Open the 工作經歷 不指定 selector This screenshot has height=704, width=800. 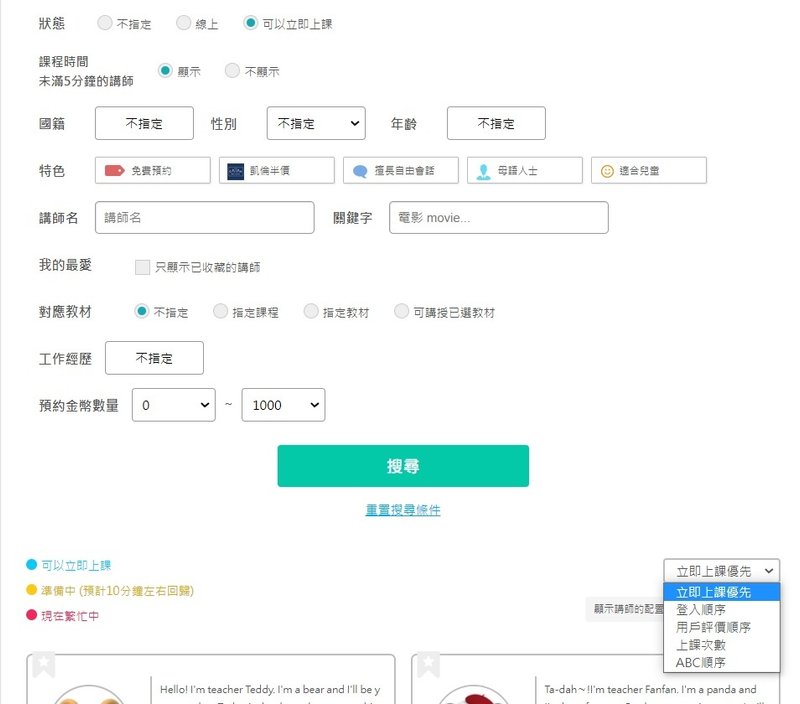coord(154,358)
